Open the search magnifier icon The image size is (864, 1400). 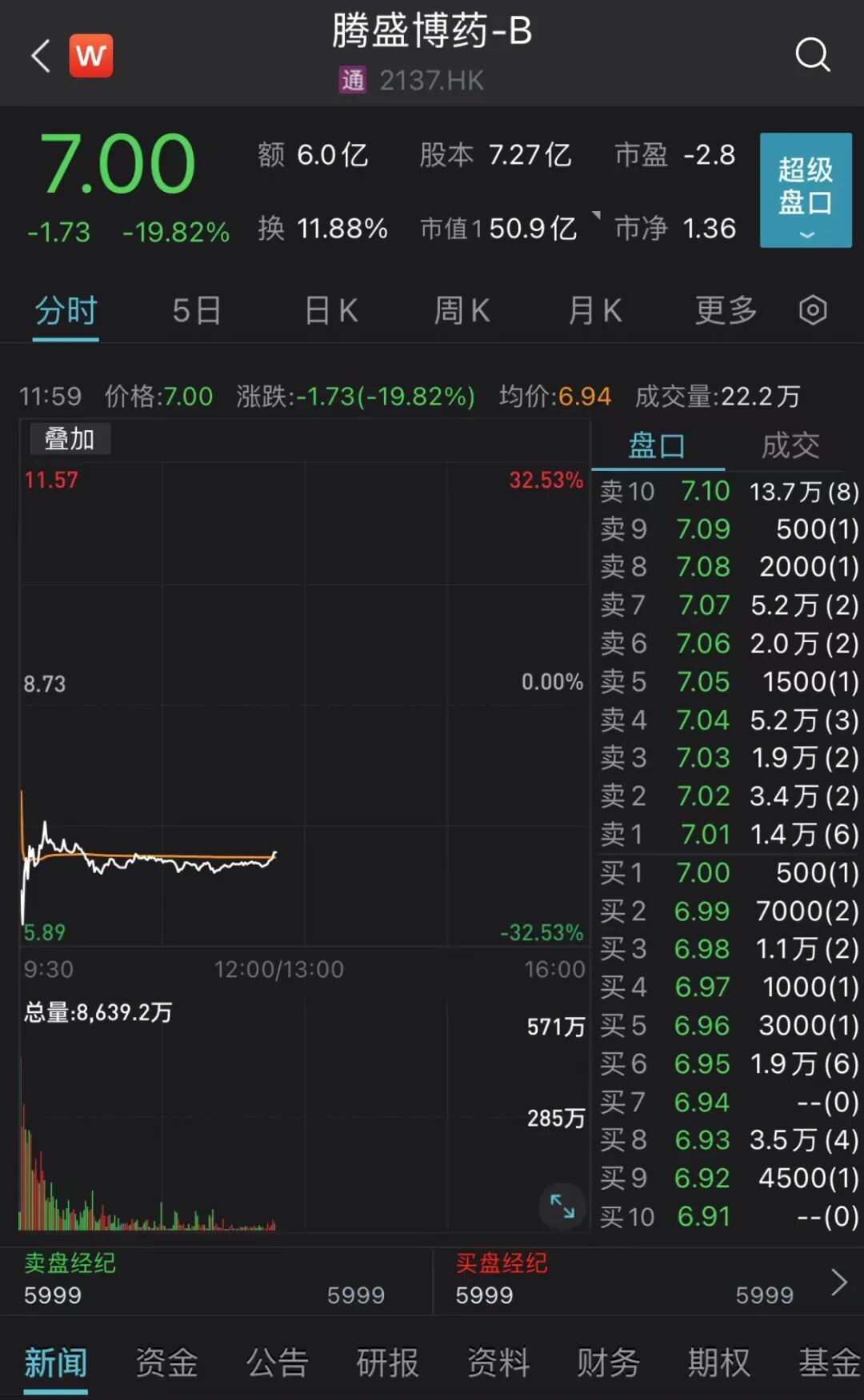click(813, 54)
